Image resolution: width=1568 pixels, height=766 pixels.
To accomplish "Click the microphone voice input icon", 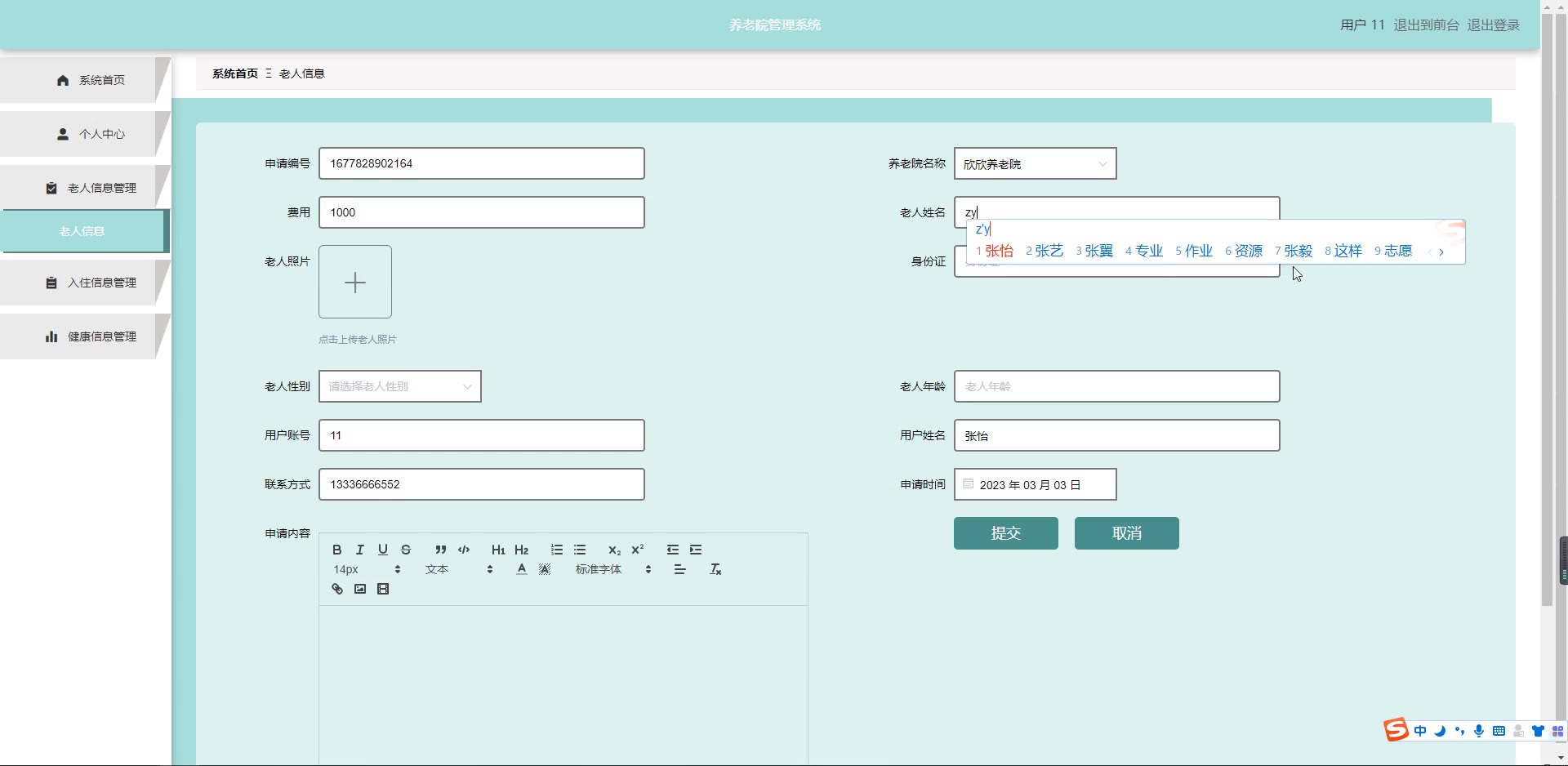I will [x=1479, y=731].
